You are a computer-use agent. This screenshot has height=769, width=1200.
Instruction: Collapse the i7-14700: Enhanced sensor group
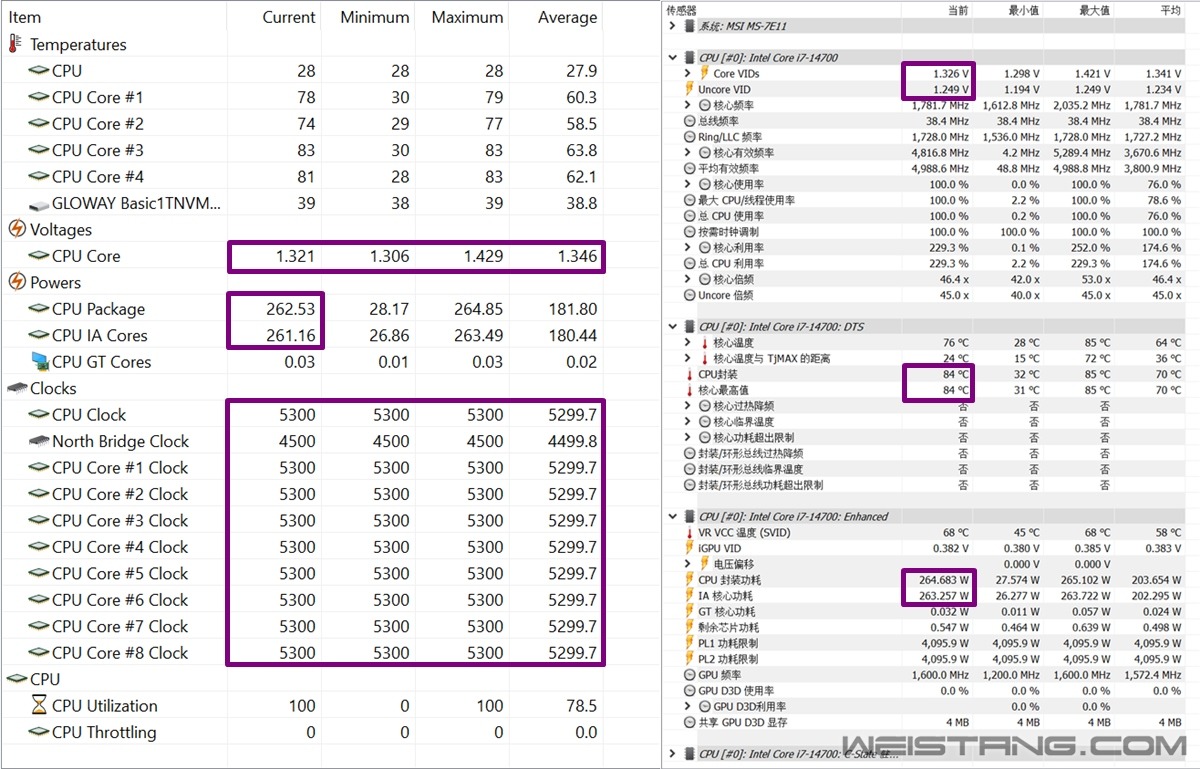[x=673, y=517]
